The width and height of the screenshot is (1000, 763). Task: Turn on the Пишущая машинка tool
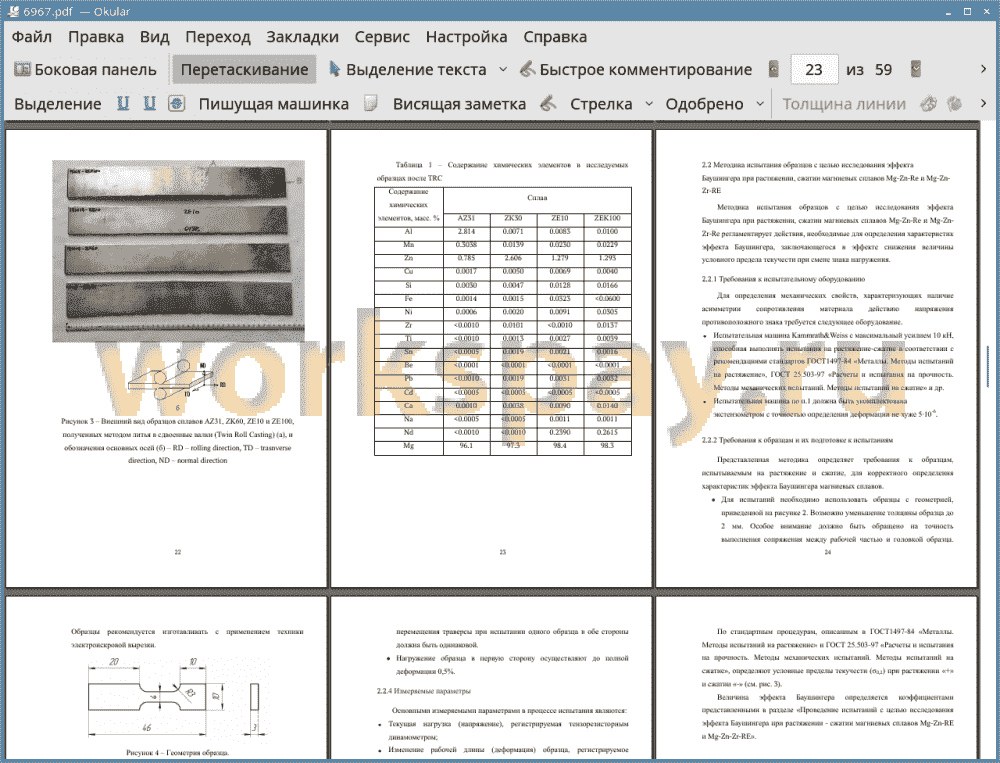coord(274,104)
